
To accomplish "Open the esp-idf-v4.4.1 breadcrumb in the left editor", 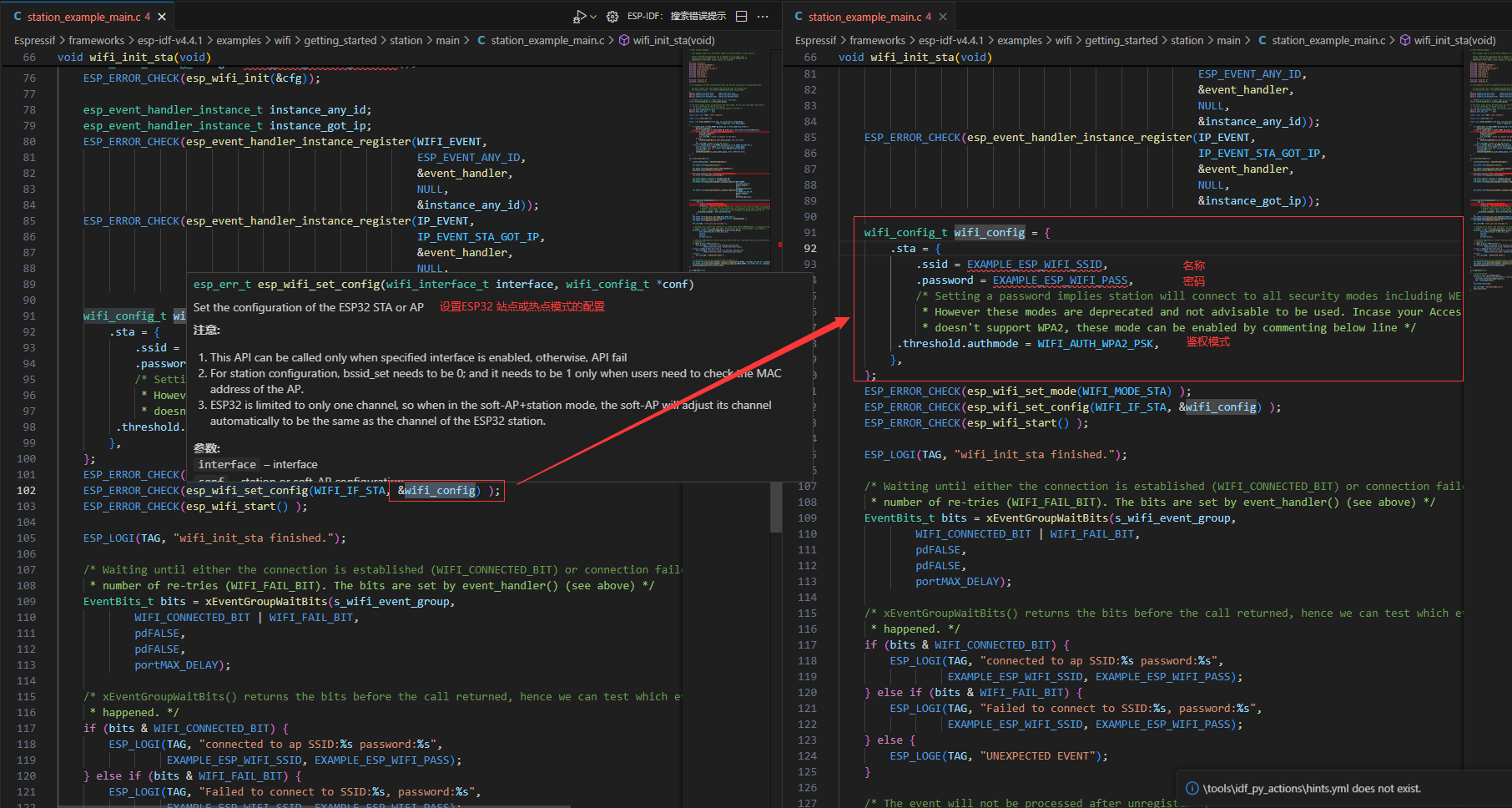I will (x=169, y=40).
